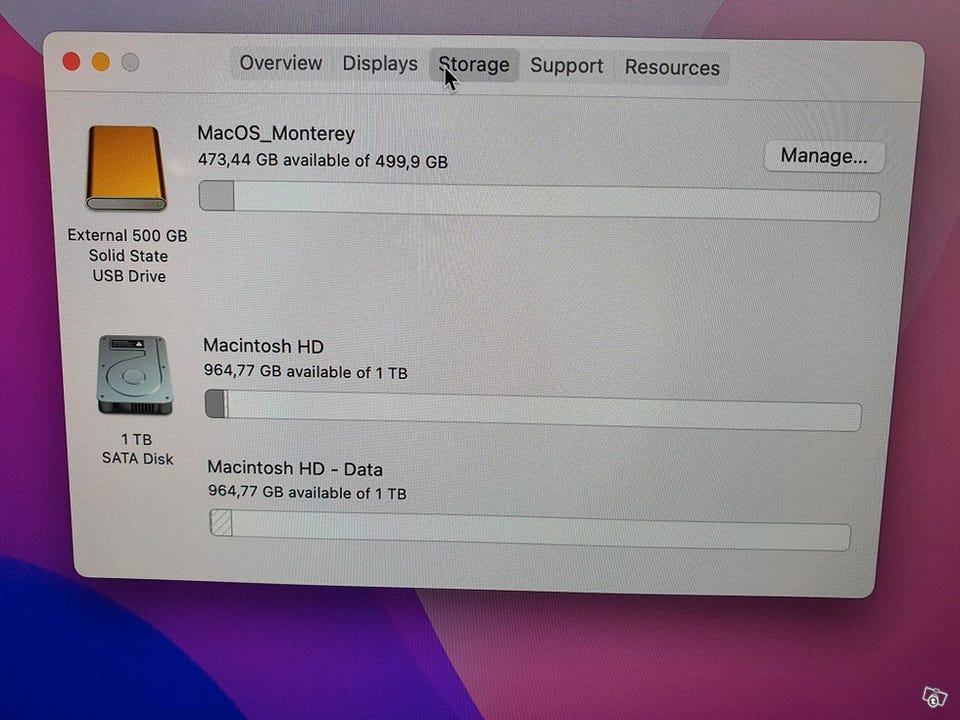Select the 'Macintosh HD' volume title

click(x=263, y=346)
